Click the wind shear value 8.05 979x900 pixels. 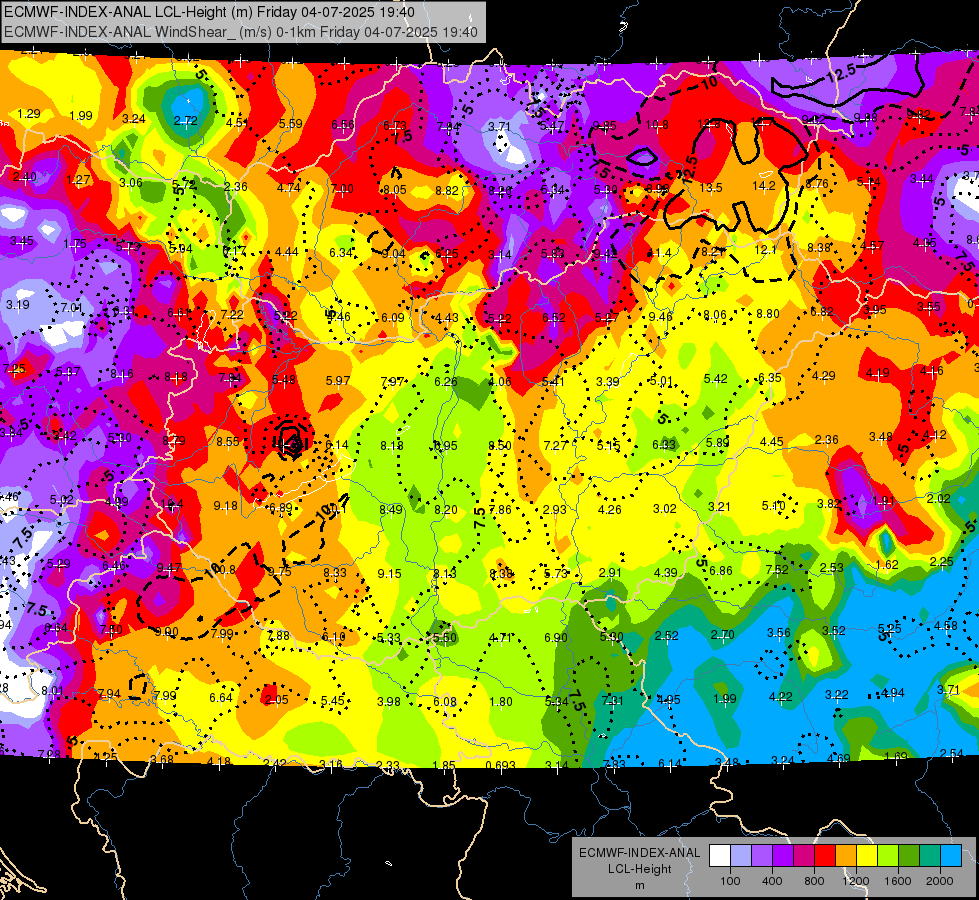coord(395,189)
